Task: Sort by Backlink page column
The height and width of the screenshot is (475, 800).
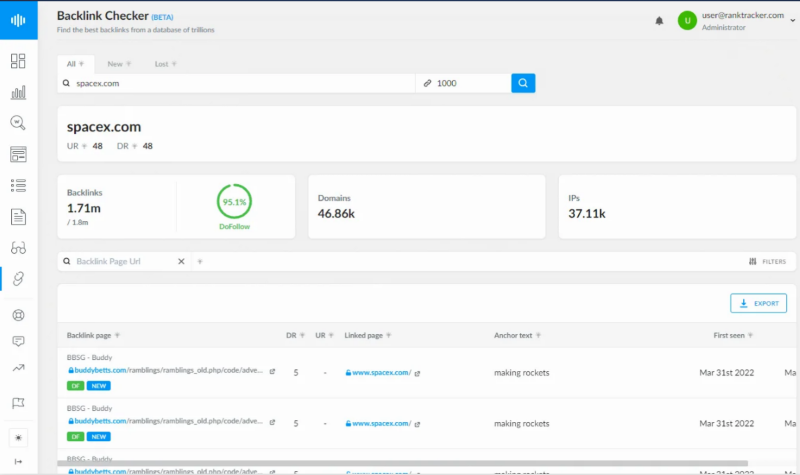Action: coord(93,335)
